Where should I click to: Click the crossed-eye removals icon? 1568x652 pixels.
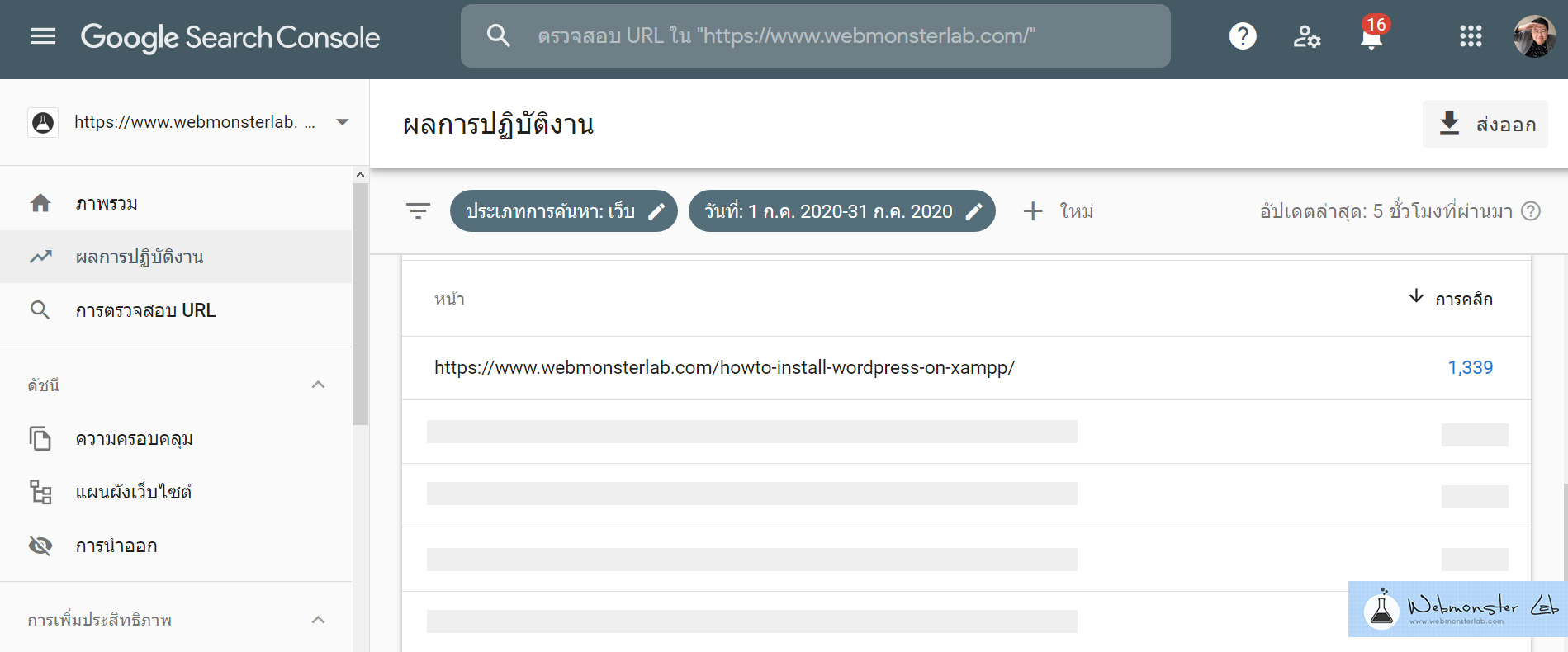pyautogui.click(x=40, y=546)
